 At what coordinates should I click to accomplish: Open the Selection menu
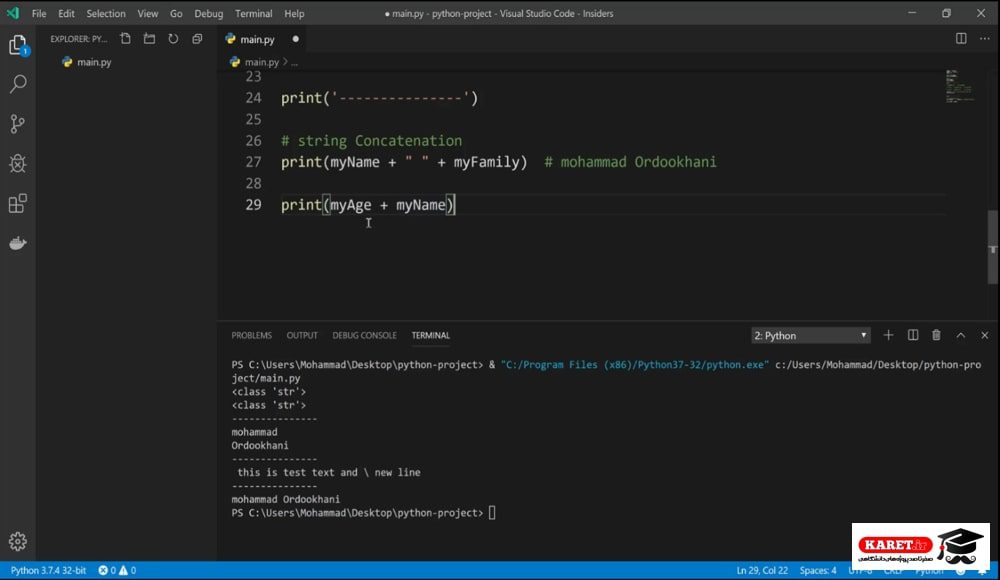coord(106,13)
